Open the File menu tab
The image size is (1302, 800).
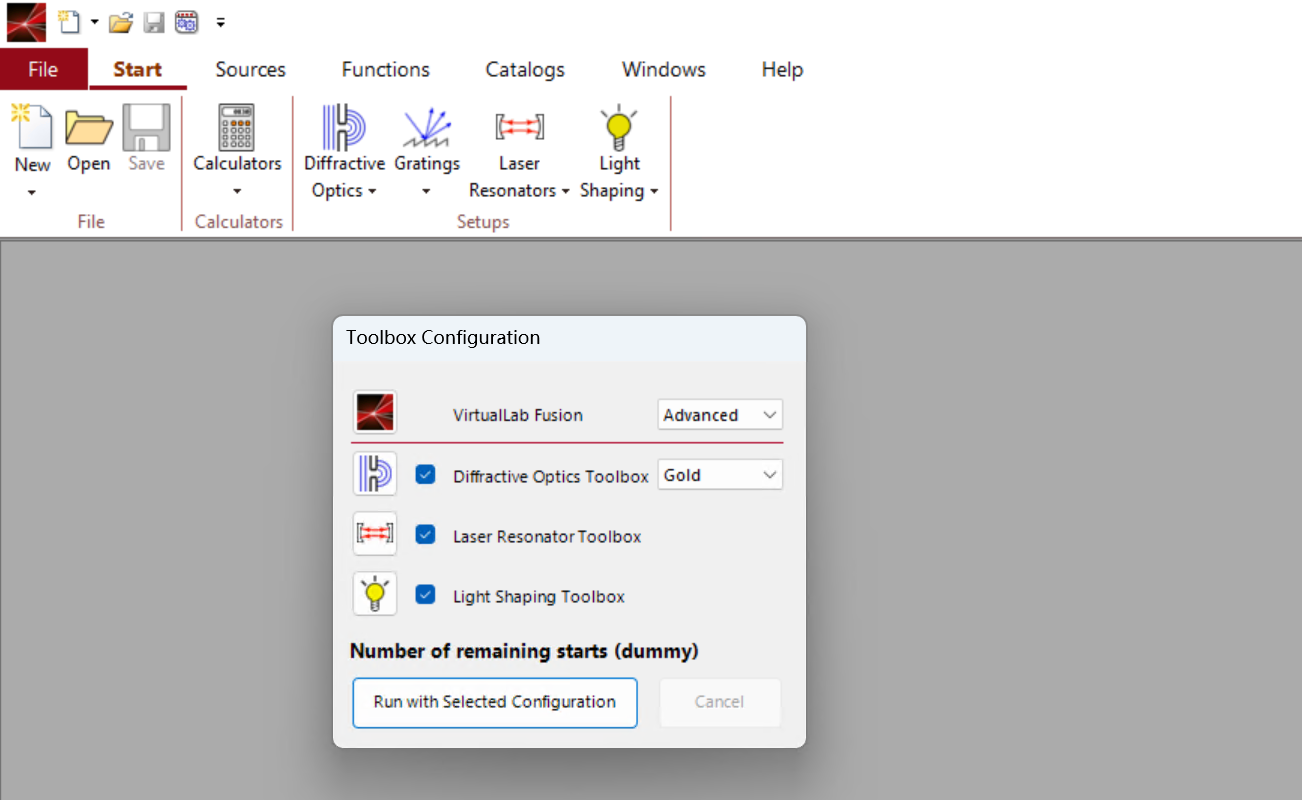pyautogui.click(x=43, y=70)
